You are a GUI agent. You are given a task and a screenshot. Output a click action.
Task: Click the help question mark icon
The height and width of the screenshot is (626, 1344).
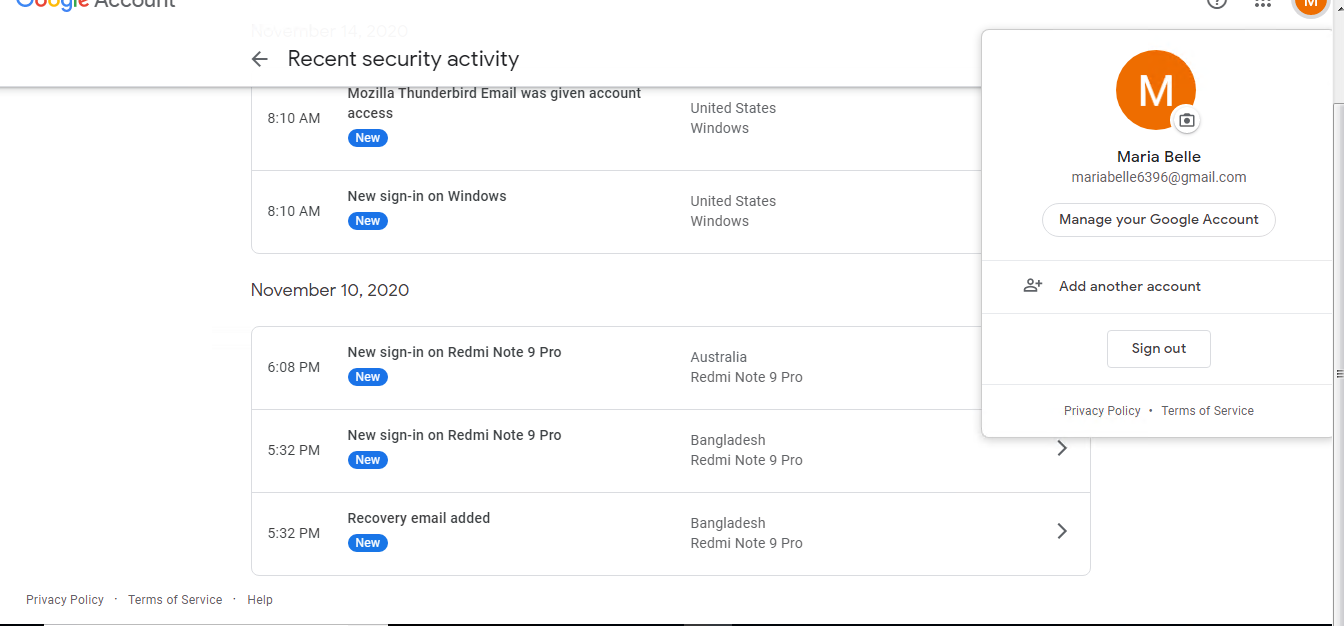1217,3
